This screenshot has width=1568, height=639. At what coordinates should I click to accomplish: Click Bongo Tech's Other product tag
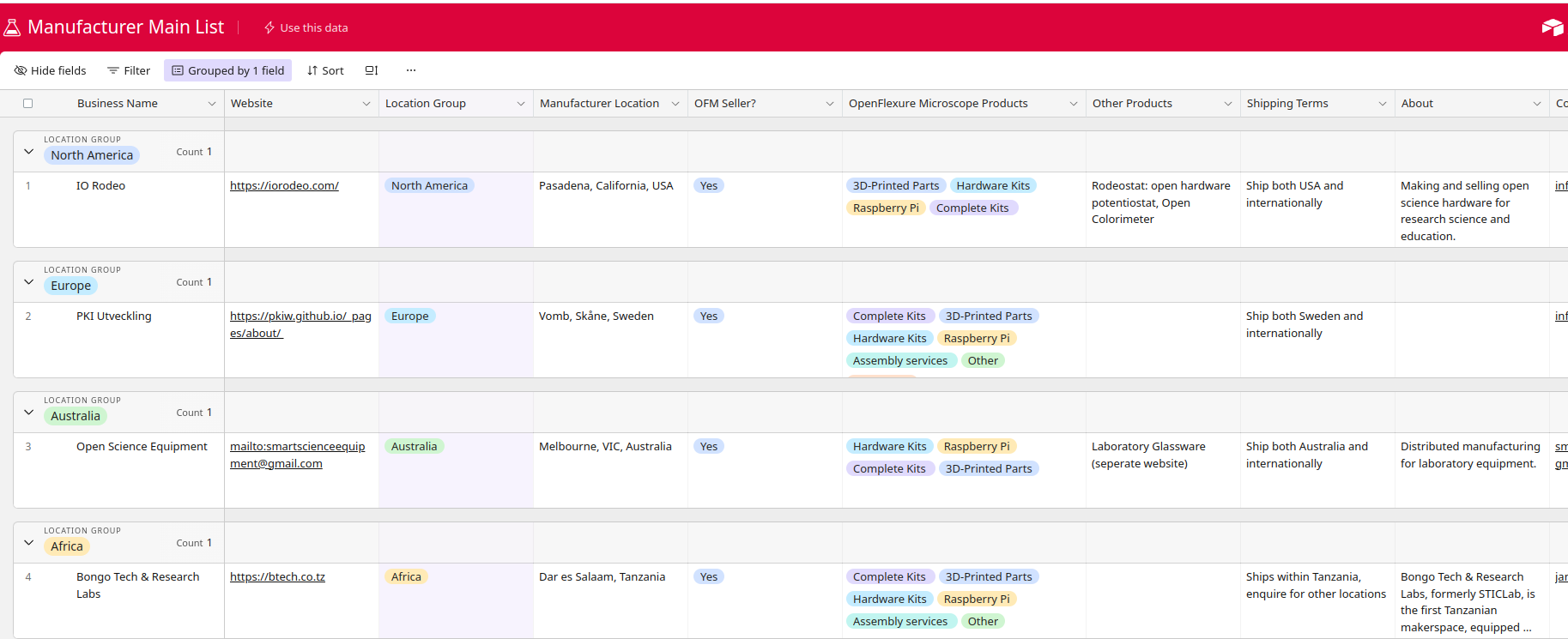983,622
